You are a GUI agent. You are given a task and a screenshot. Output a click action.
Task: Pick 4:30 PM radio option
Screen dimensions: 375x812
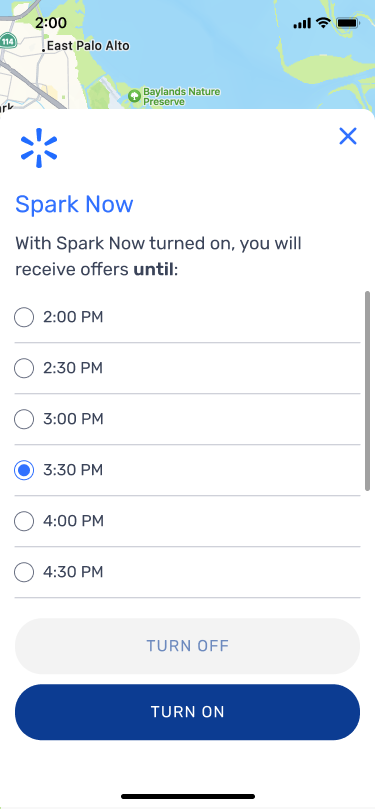pos(187,572)
